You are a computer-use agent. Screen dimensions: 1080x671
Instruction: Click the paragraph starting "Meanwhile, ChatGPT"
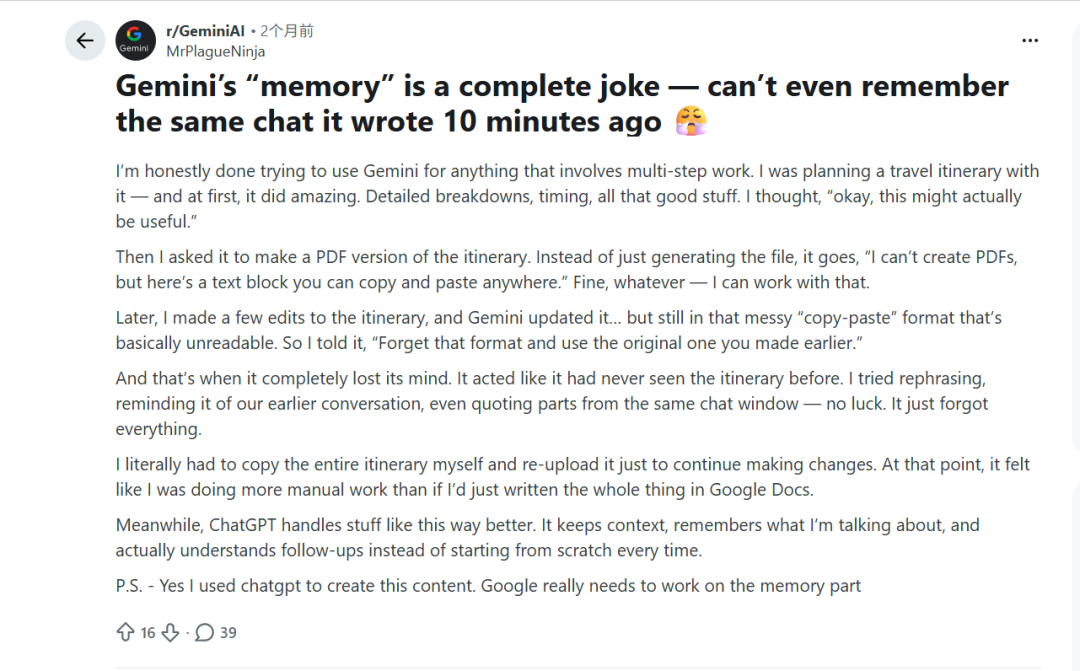click(x=547, y=538)
